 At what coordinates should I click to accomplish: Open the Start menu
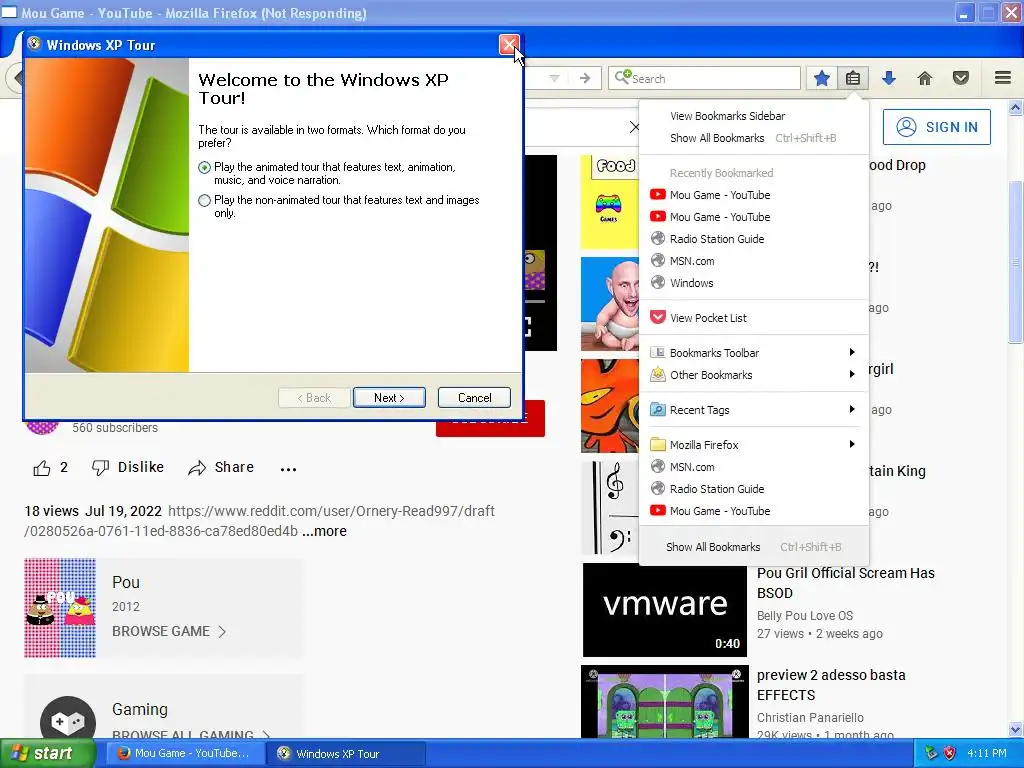coord(47,754)
